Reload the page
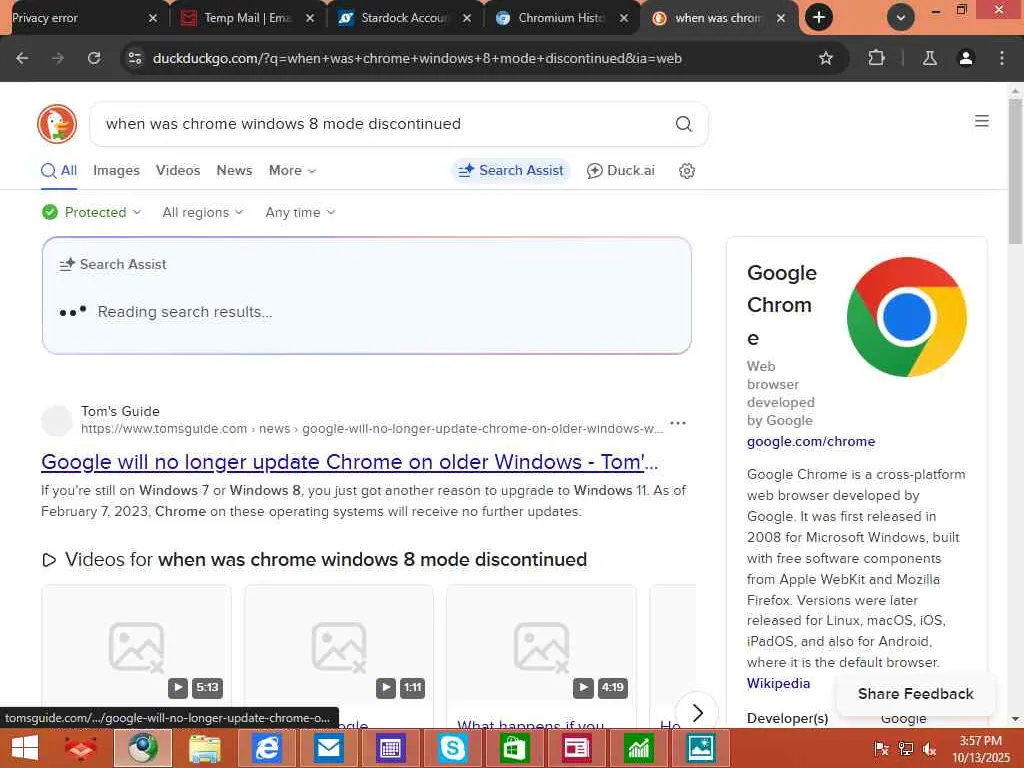 [x=94, y=58]
